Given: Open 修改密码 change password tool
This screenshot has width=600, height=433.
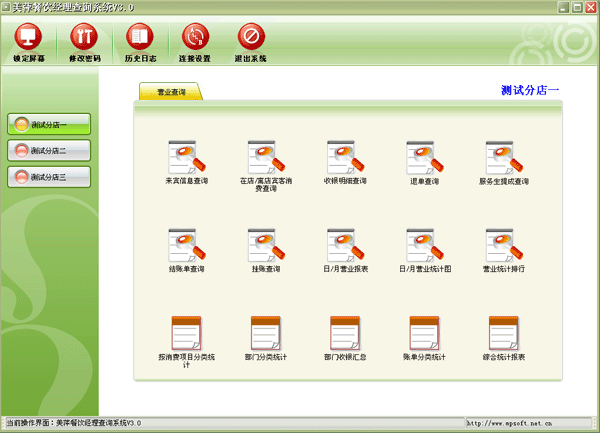Looking at the screenshot, I should point(84,39).
